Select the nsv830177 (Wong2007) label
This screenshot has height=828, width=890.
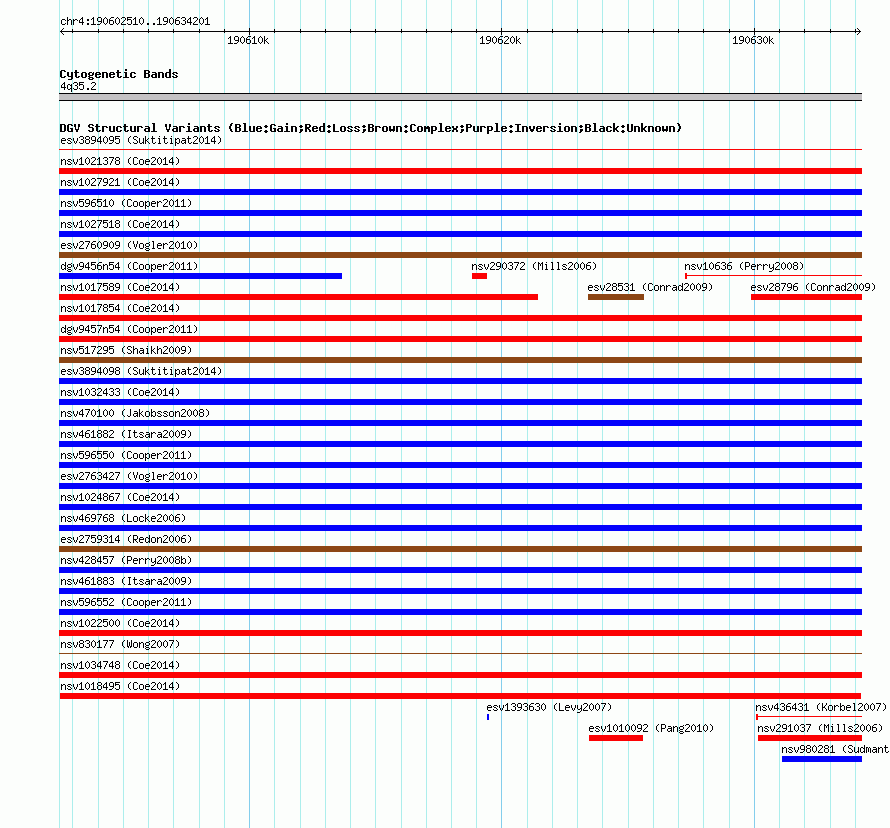coord(120,644)
